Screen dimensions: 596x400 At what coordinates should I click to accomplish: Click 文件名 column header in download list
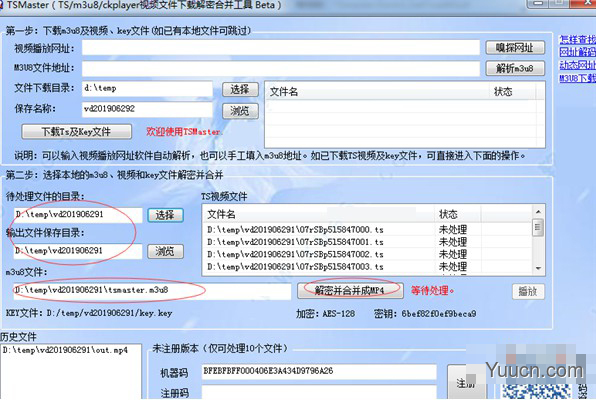(x=377, y=92)
